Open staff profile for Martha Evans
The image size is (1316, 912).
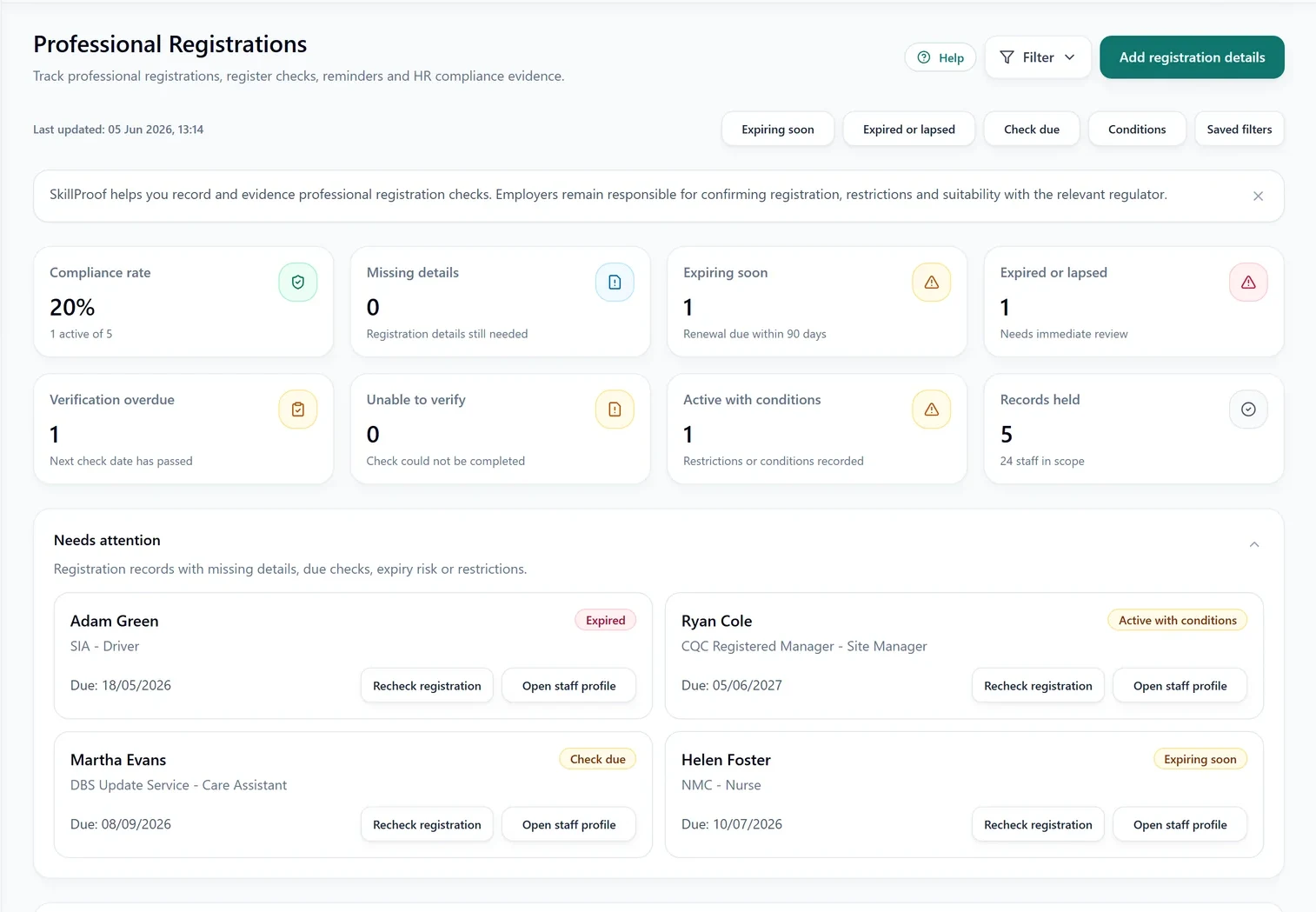569,825
